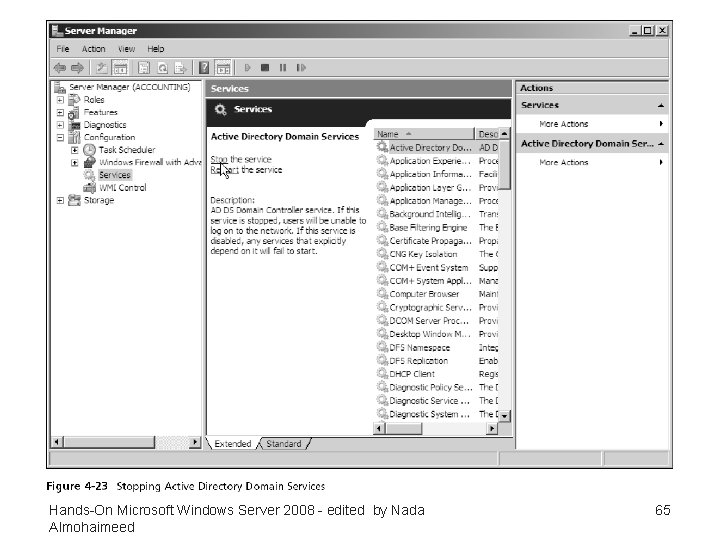Click the Stop the service link

point(241,159)
